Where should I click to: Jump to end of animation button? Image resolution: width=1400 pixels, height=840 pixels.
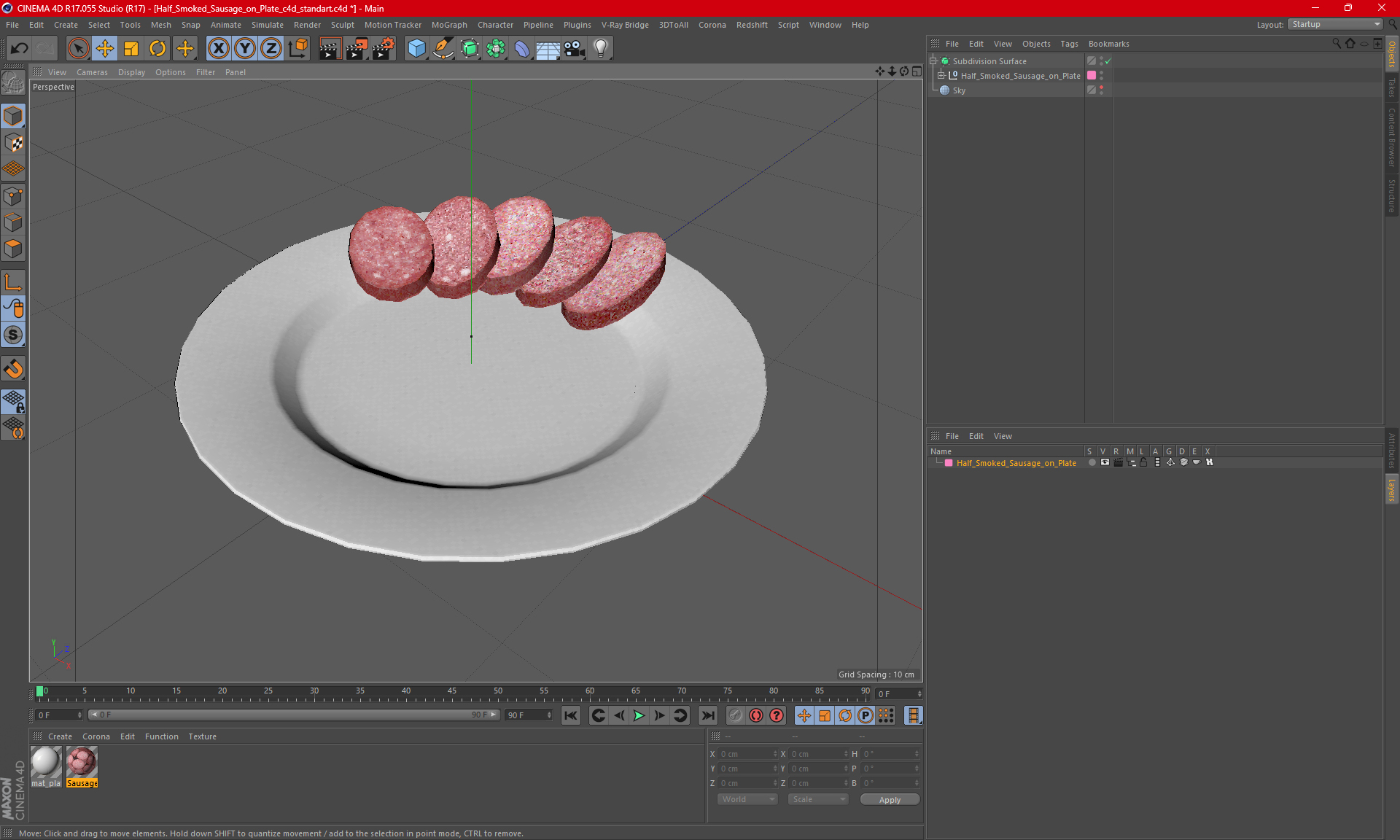point(707,715)
